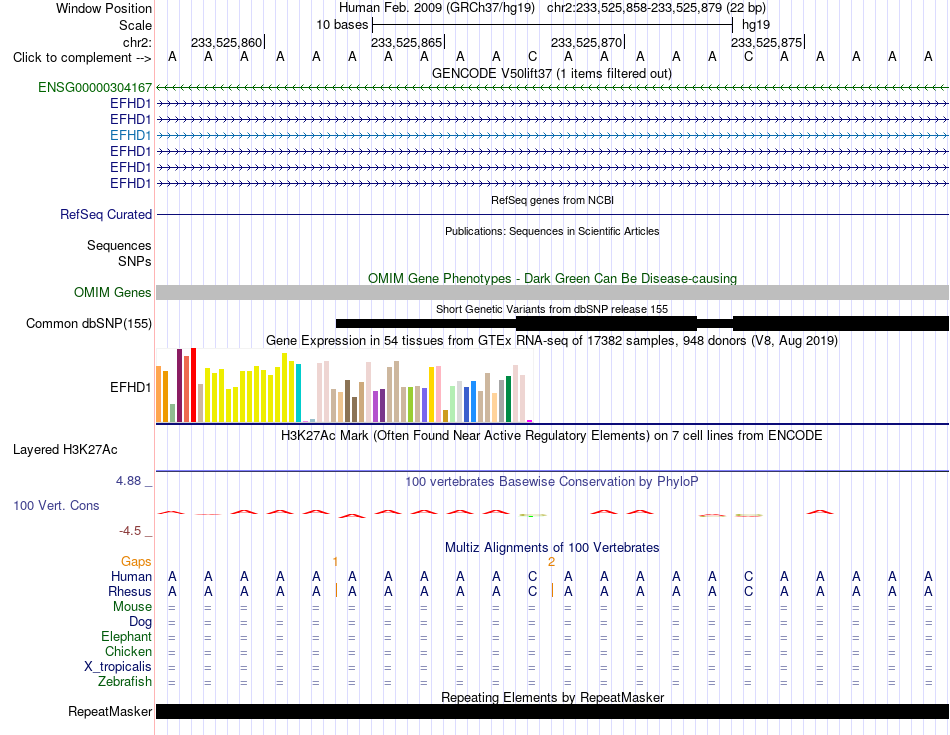Click the orange gap number 2
This screenshot has width=950, height=735.
coord(551,562)
